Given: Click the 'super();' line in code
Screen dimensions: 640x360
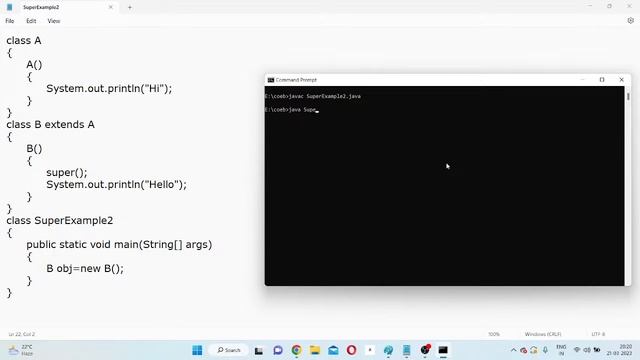Looking at the screenshot, I should (67, 172).
